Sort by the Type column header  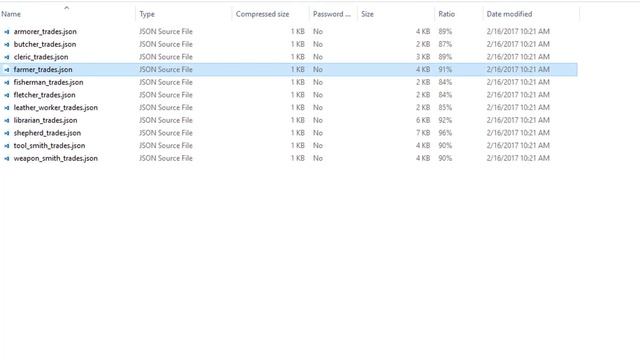(x=147, y=14)
